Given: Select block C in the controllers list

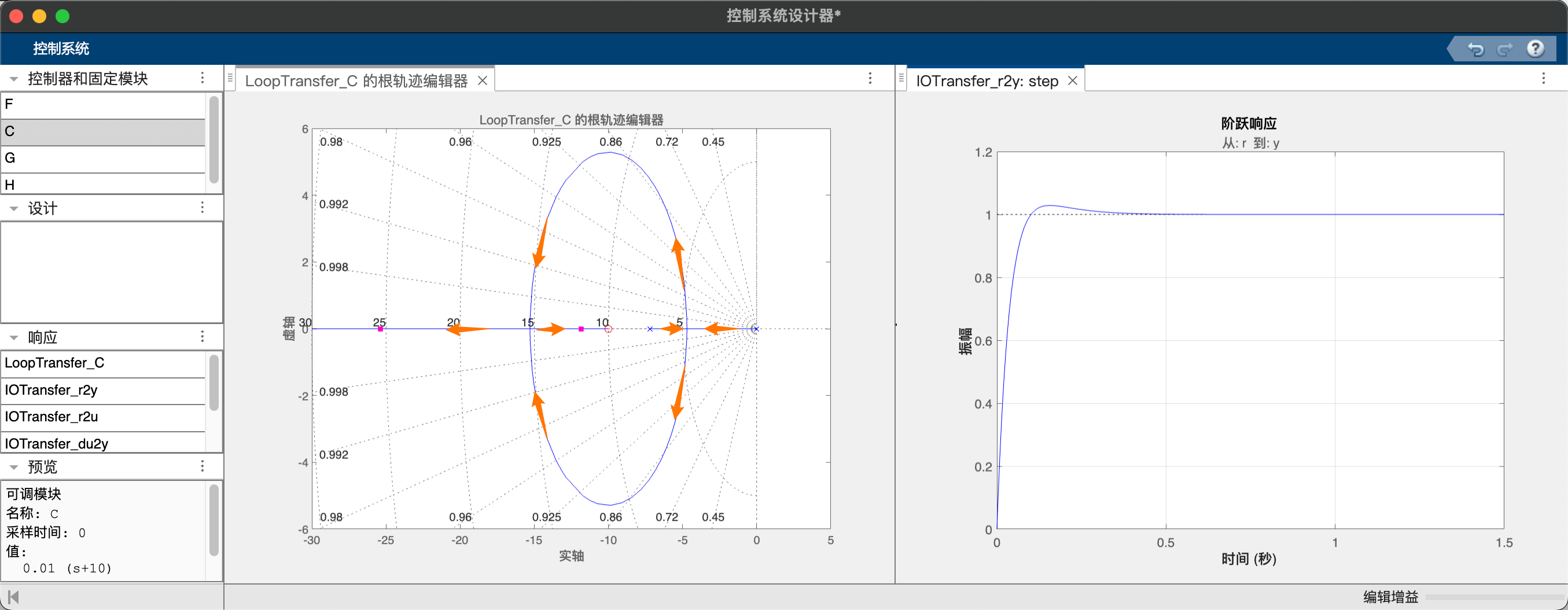Looking at the screenshot, I should point(104,132).
